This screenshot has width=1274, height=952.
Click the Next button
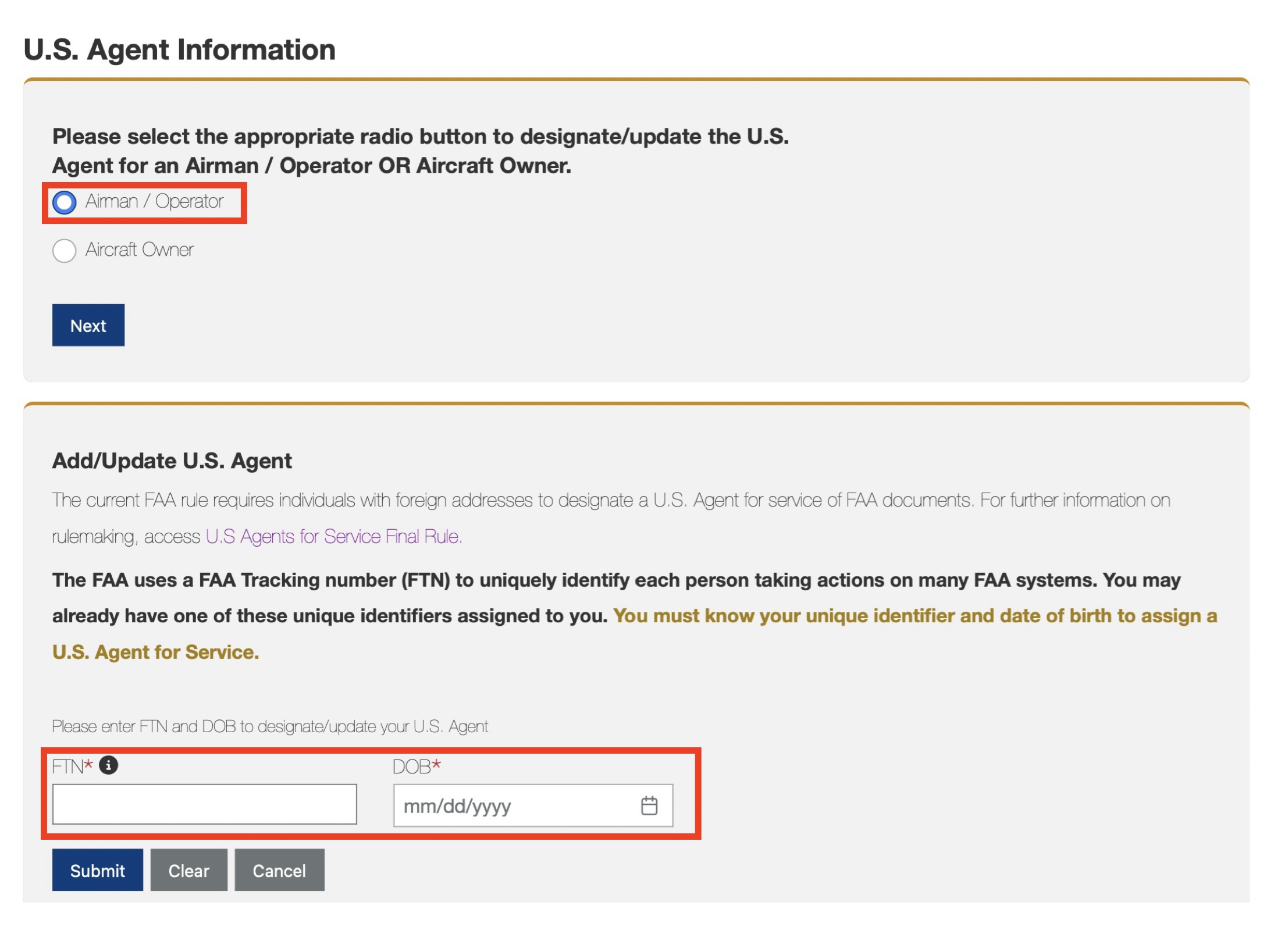[87, 326]
